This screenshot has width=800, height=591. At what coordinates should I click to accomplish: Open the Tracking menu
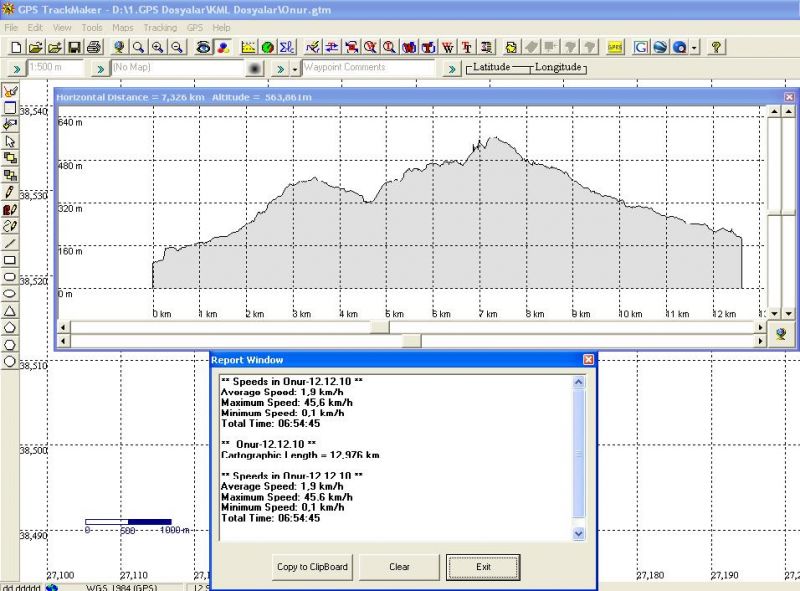159,27
